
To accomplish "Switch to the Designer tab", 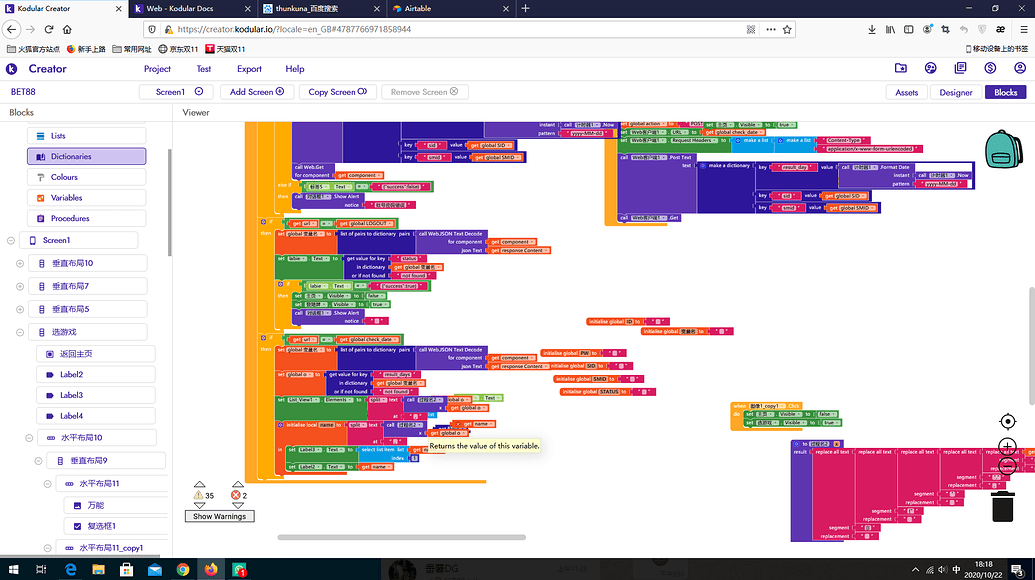I will tap(956, 92).
